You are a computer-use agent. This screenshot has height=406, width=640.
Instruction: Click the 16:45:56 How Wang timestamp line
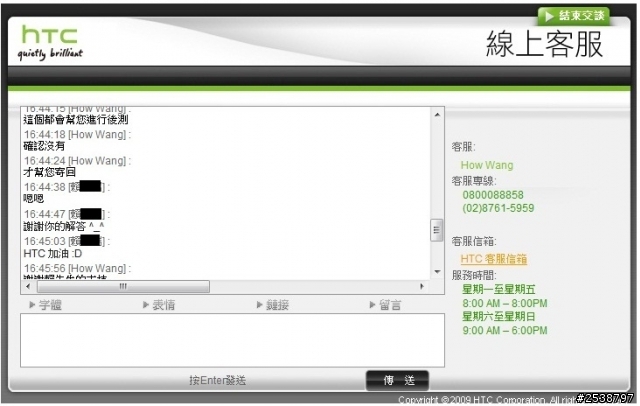(x=77, y=268)
